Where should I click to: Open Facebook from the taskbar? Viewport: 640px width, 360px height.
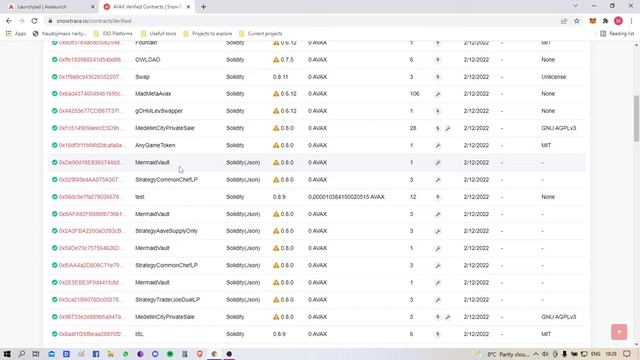[x=96, y=354]
